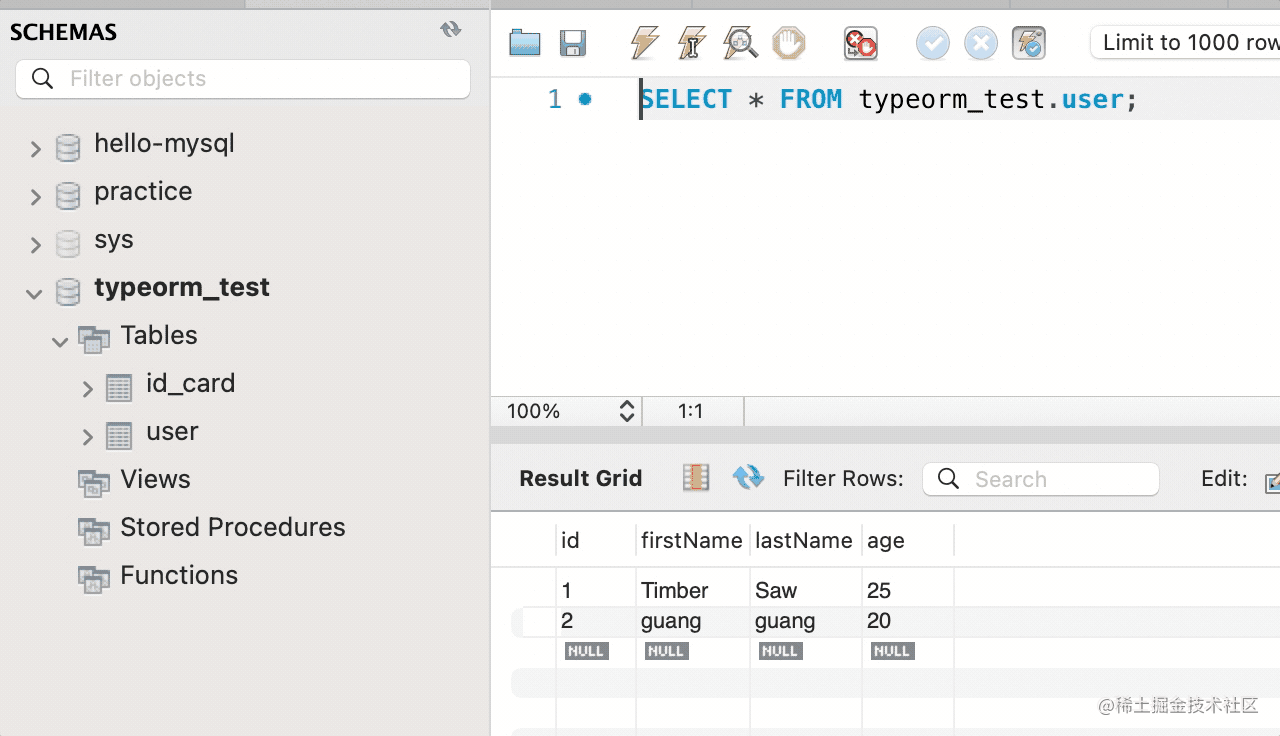Click the Explain query magnifier icon
Viewport: 1280px width, 736px height.
pos(741,43)
